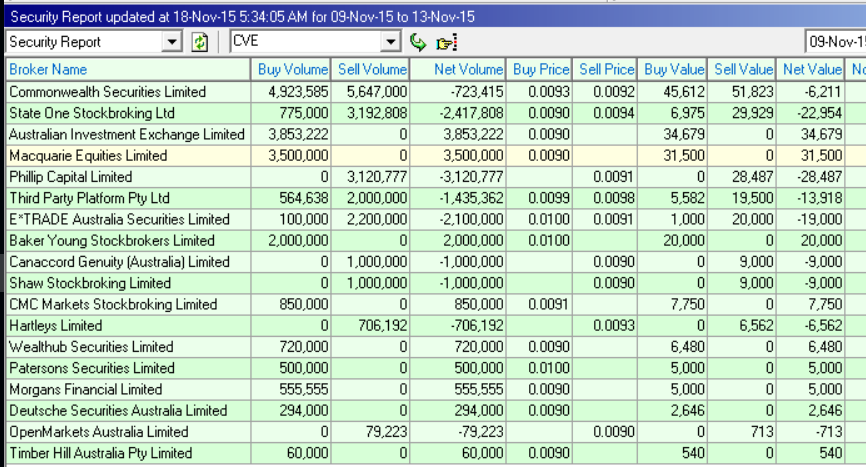Click sell value cell 713
The width and height of the screenshot is (866, 467).
[742, 432]
